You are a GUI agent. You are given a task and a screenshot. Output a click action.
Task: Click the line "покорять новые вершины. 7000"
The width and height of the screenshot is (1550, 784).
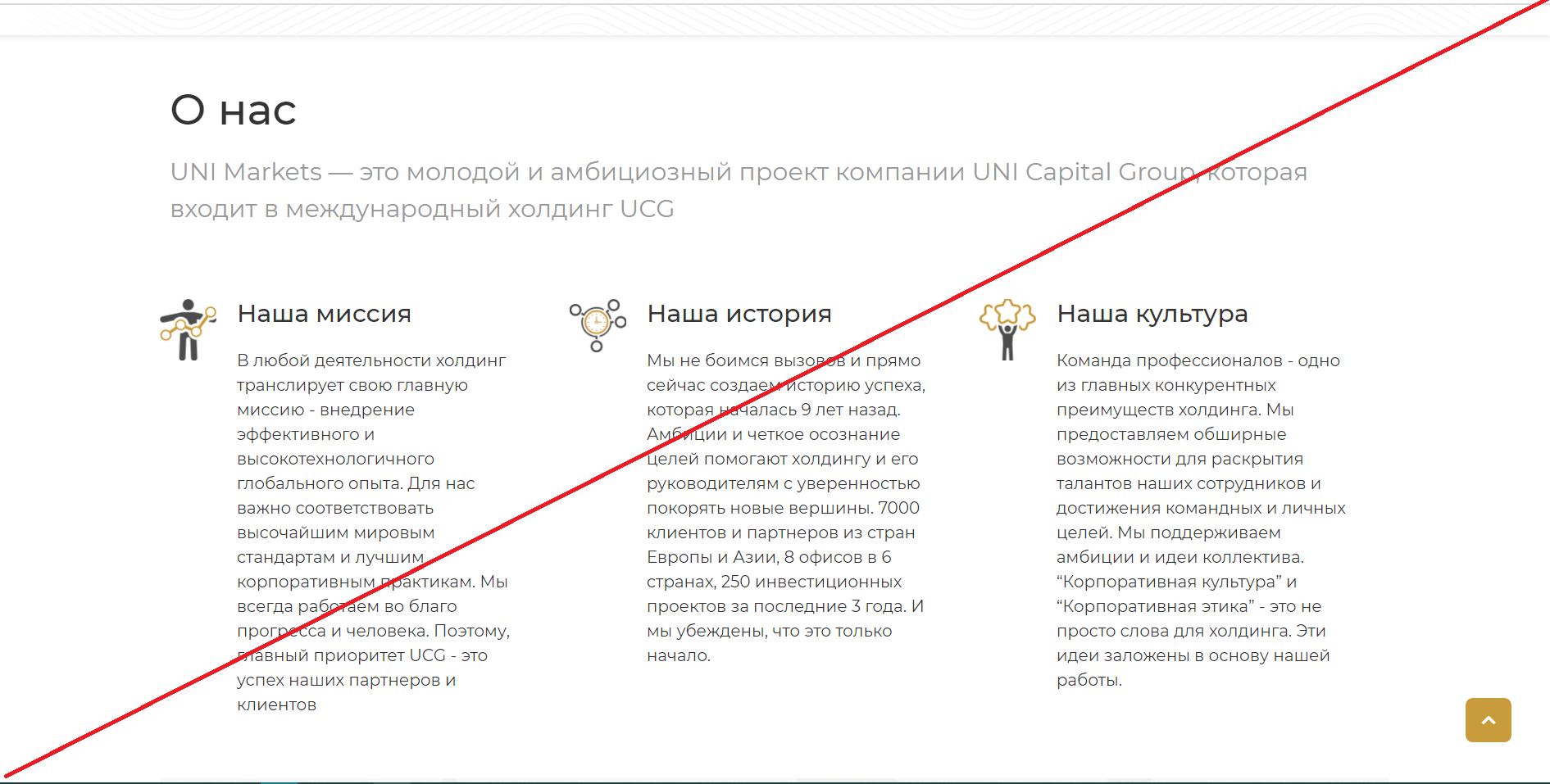tap(784, 508)
